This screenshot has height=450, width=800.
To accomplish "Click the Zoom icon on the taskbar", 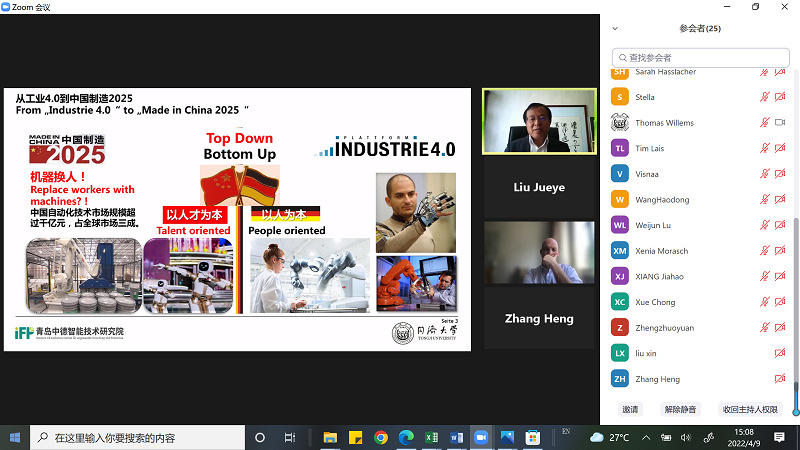I will (481, 438).
